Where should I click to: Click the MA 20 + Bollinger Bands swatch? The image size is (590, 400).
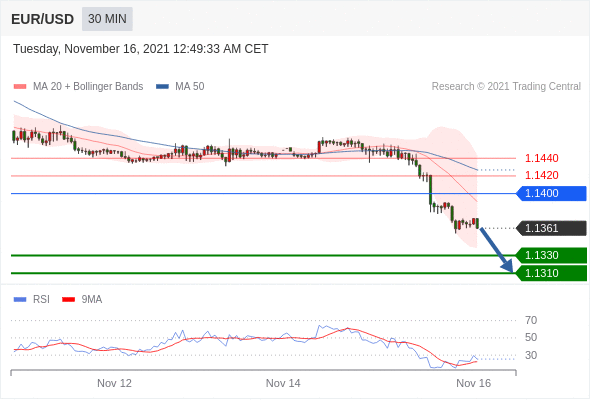pyautogui.click(x=20, y=87)
